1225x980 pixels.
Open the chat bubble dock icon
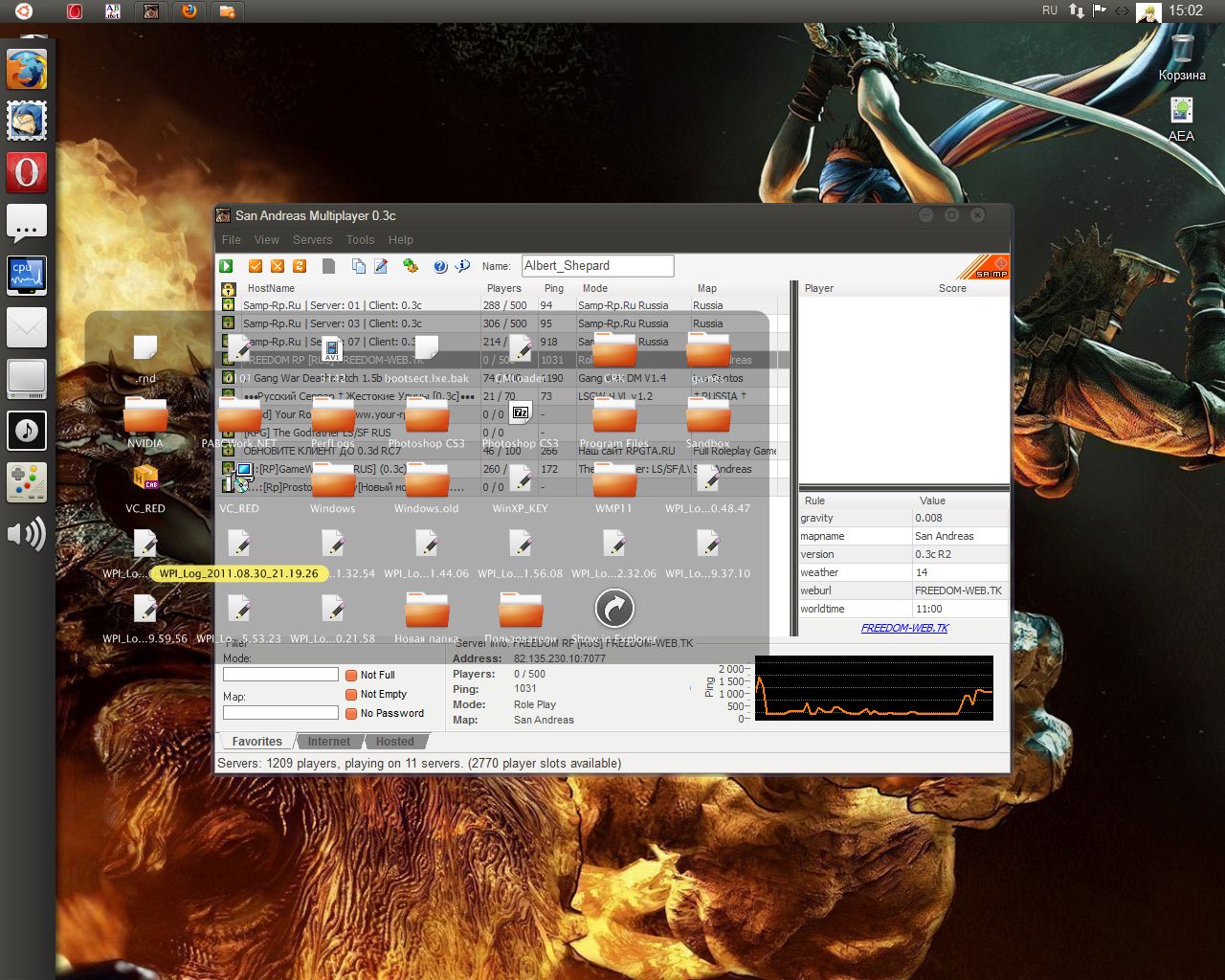(27, 224)
